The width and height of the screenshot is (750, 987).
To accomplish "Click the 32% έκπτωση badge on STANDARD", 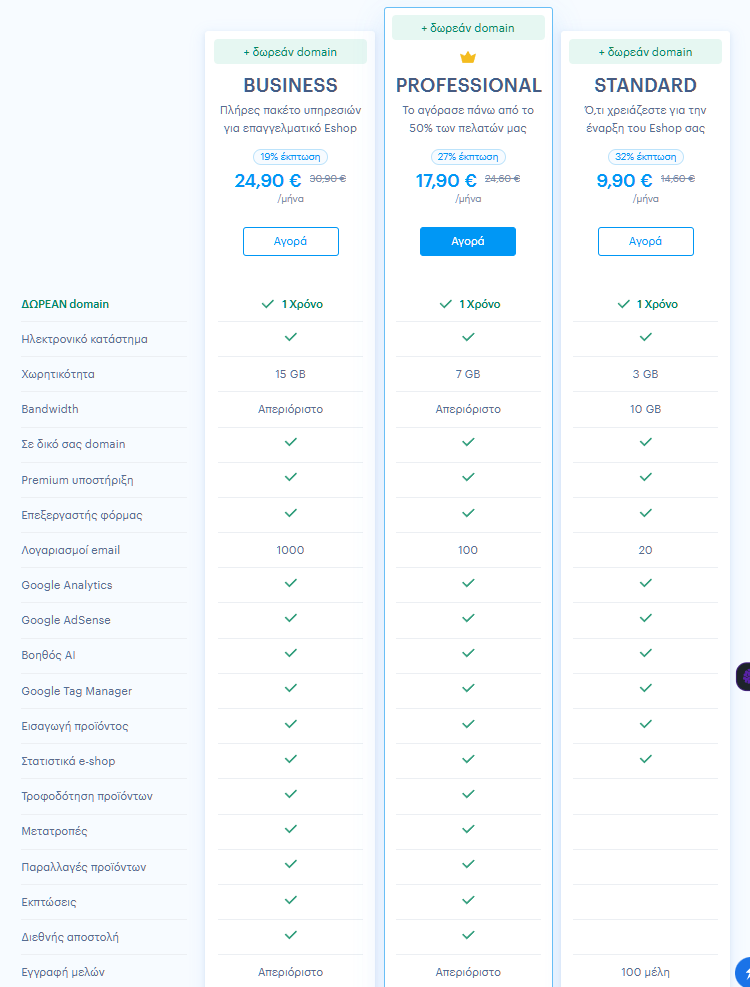I will coord(646,157).
